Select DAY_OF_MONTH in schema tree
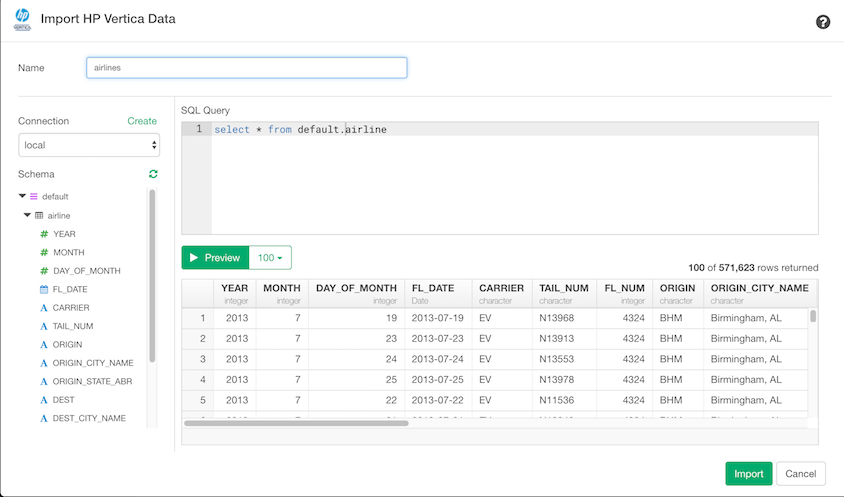 point(87,271)
